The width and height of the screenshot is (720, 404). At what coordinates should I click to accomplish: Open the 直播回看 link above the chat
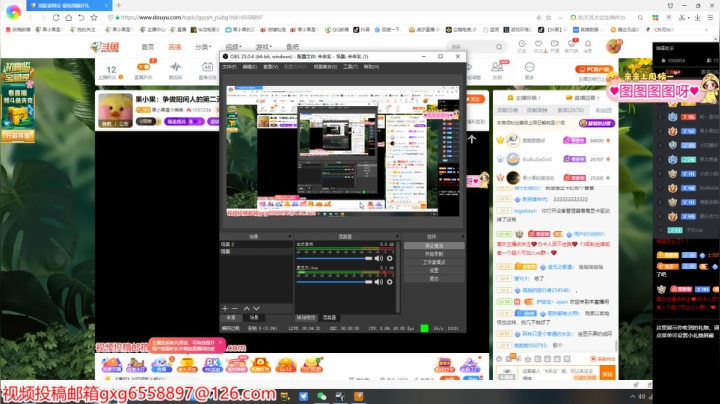click(x=583, y=98)
